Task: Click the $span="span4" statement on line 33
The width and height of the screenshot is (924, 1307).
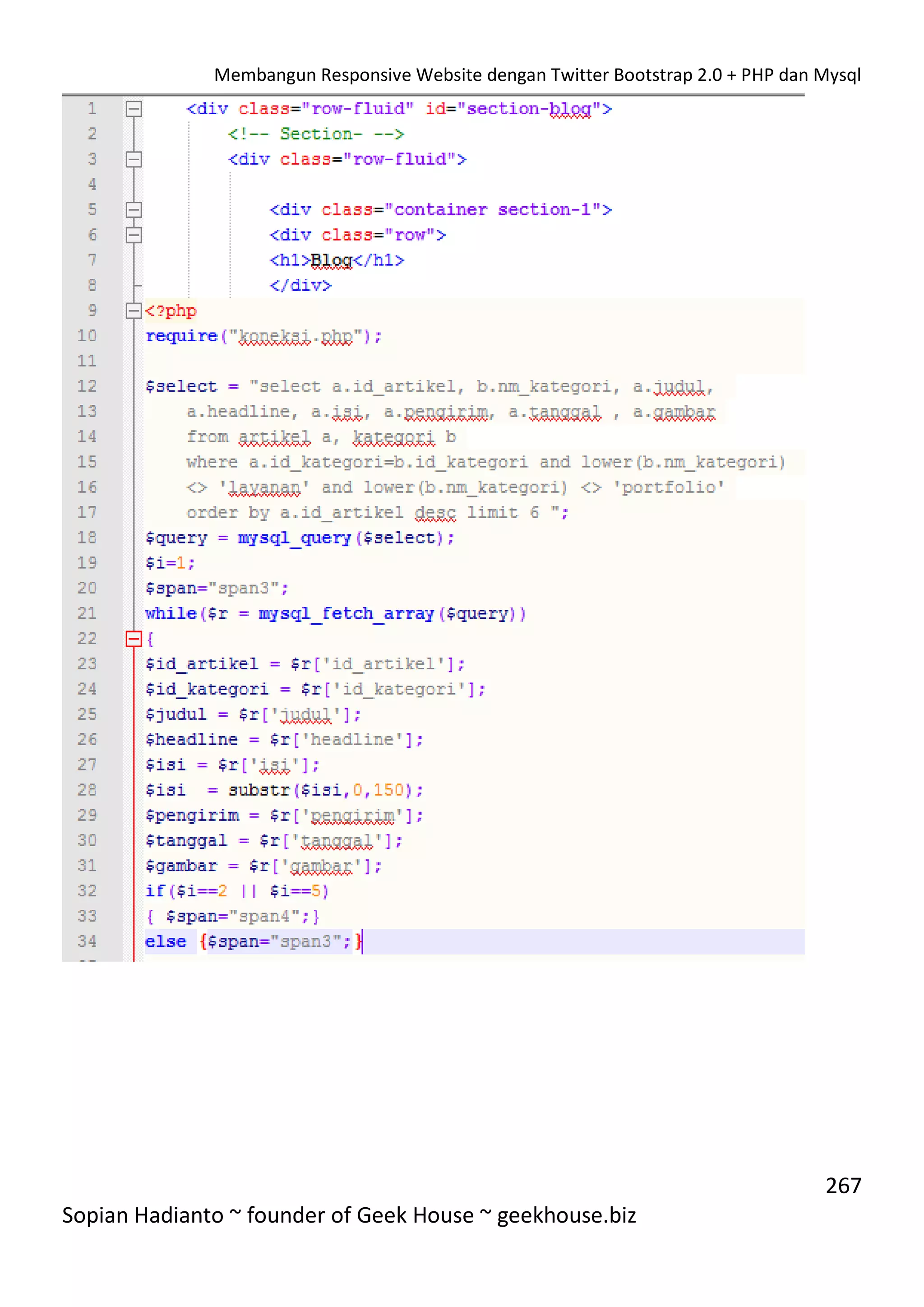Action: pyautogui.click(x=238, y=917)
